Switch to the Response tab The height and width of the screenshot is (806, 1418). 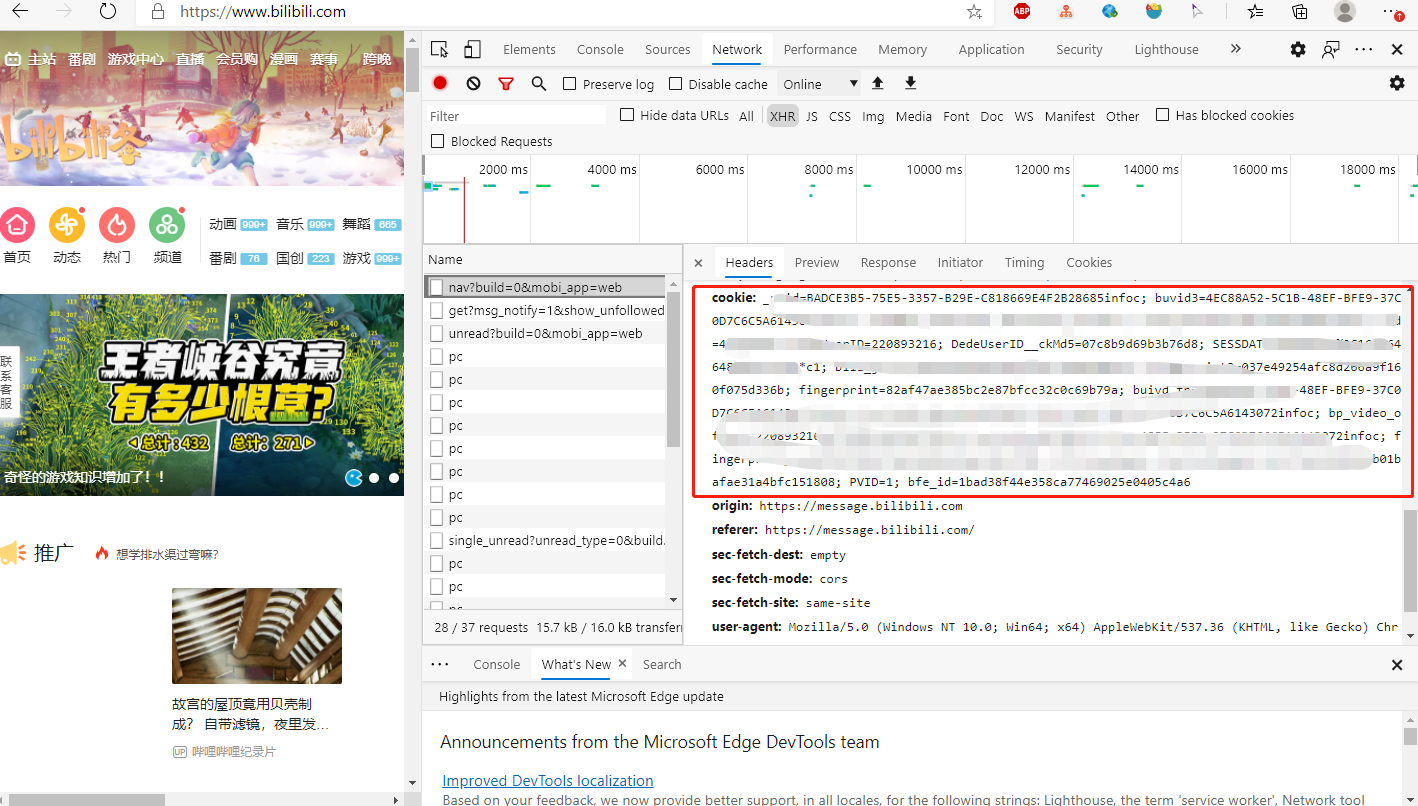[x=888, y=262]
